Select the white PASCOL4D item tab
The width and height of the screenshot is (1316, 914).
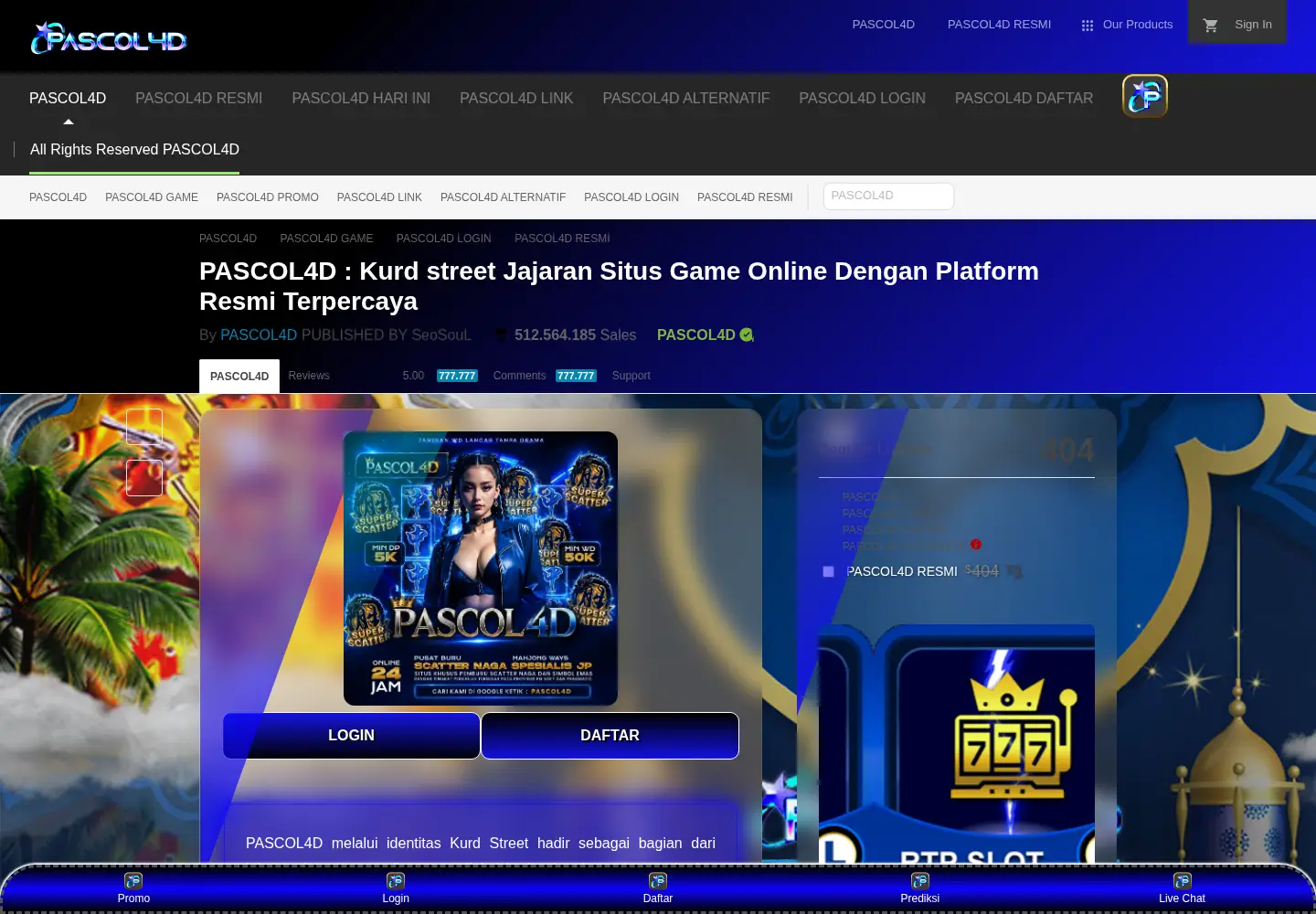click(x=239, y=376)
